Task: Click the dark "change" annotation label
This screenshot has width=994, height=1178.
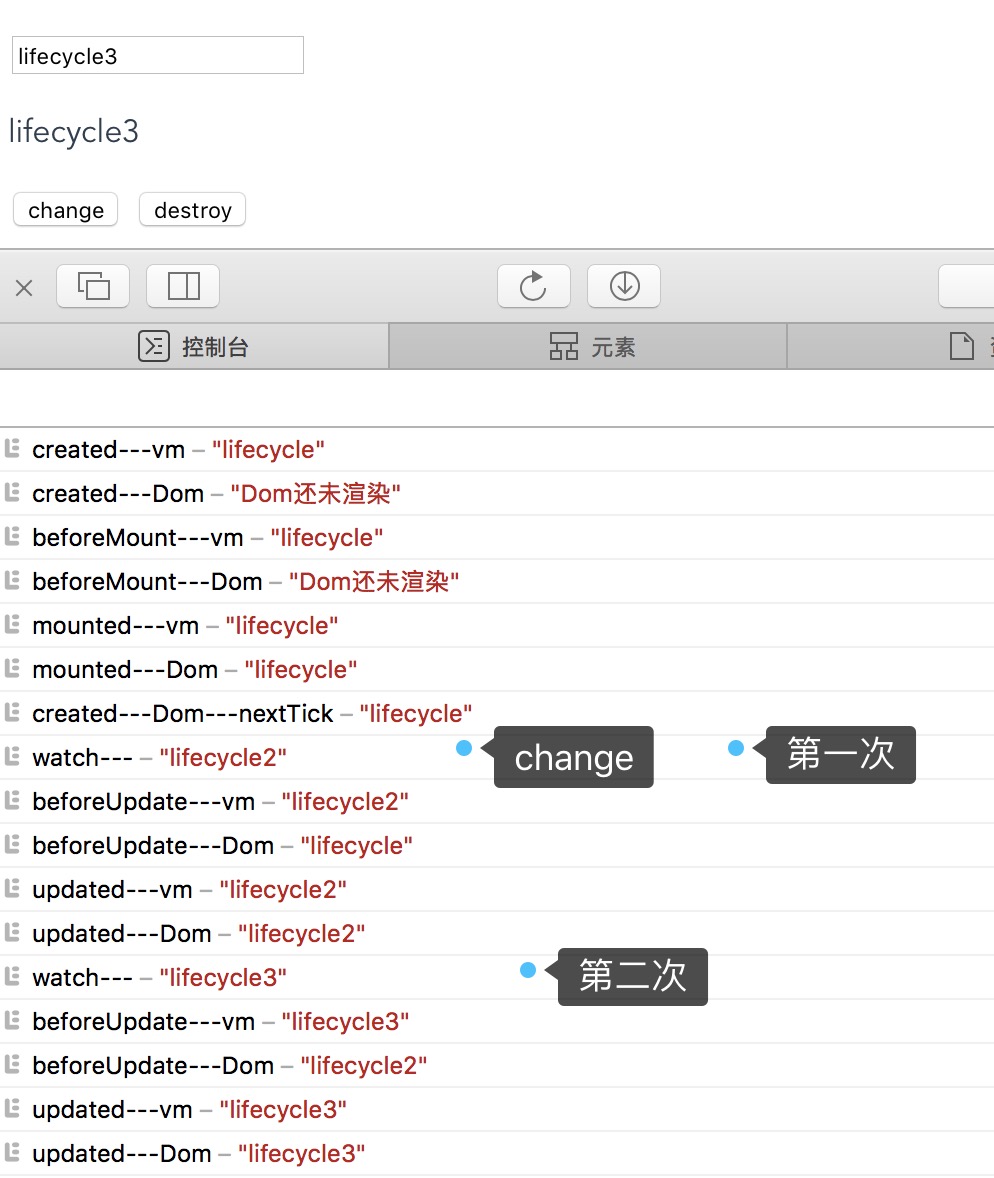Action: click(x=573, y=758)
